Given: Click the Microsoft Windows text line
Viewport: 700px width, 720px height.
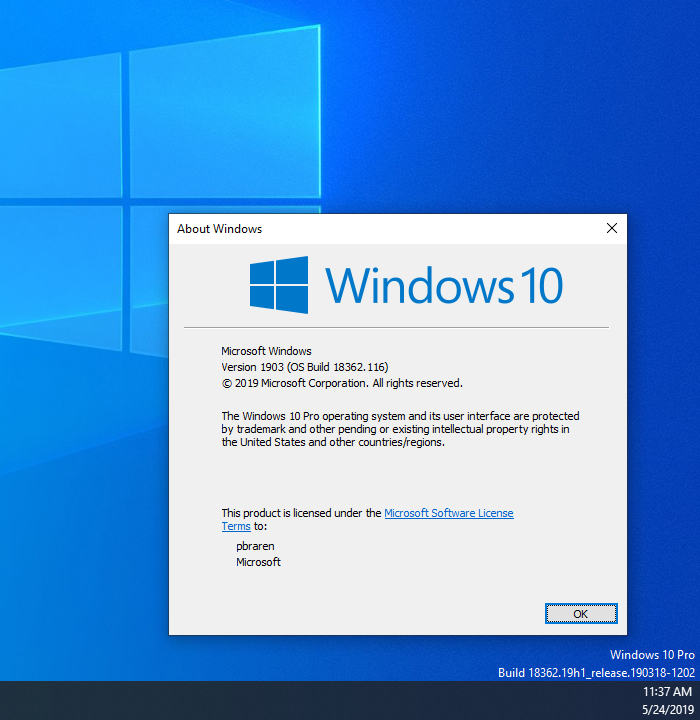Looking at the screenshot, I should coord(266,351).
